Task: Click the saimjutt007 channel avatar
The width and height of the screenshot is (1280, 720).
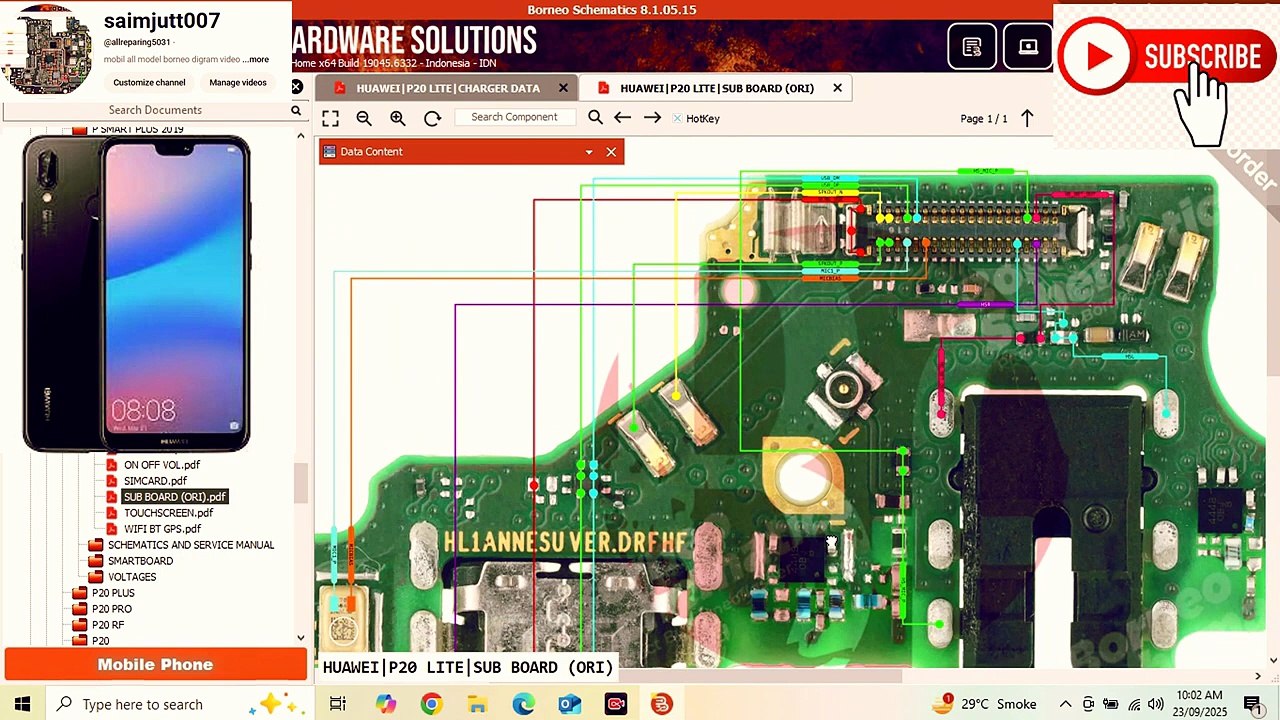Action: [x=48, y=50]
